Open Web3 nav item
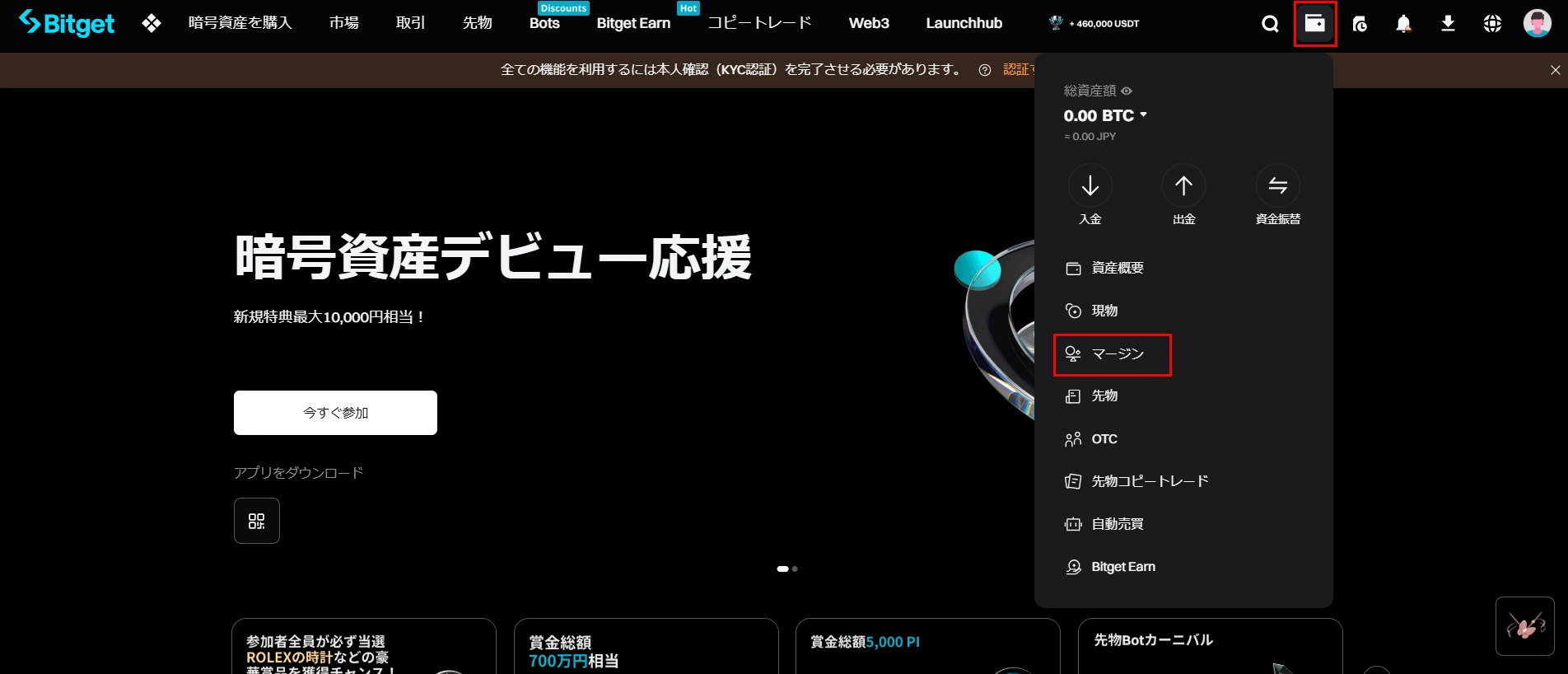Image resolution: width=1568 pixels, height=674 pixels. (869, 23)
